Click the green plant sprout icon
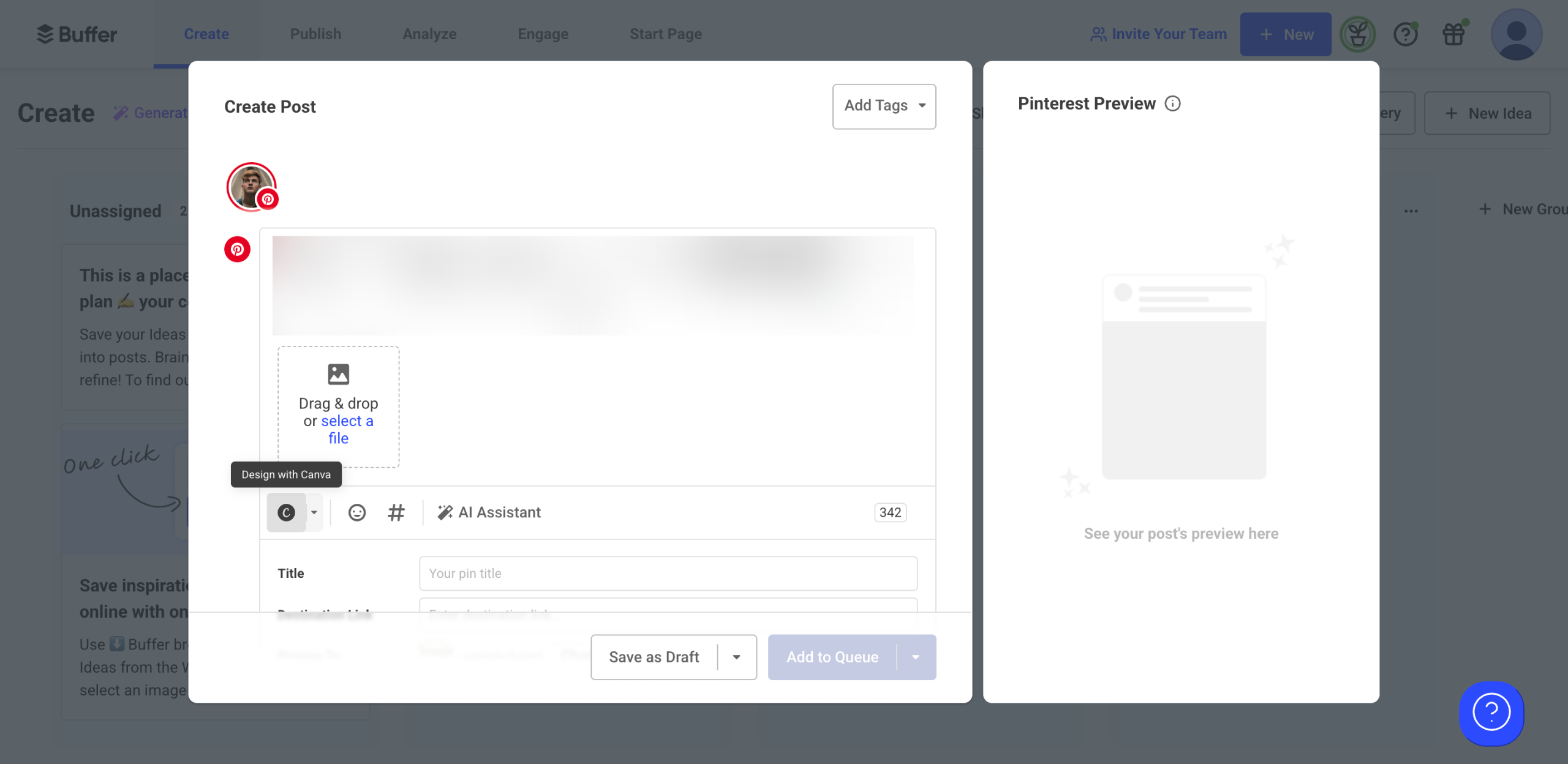Viewport: 1568px width, 764px height. (x=1357, y=34)
